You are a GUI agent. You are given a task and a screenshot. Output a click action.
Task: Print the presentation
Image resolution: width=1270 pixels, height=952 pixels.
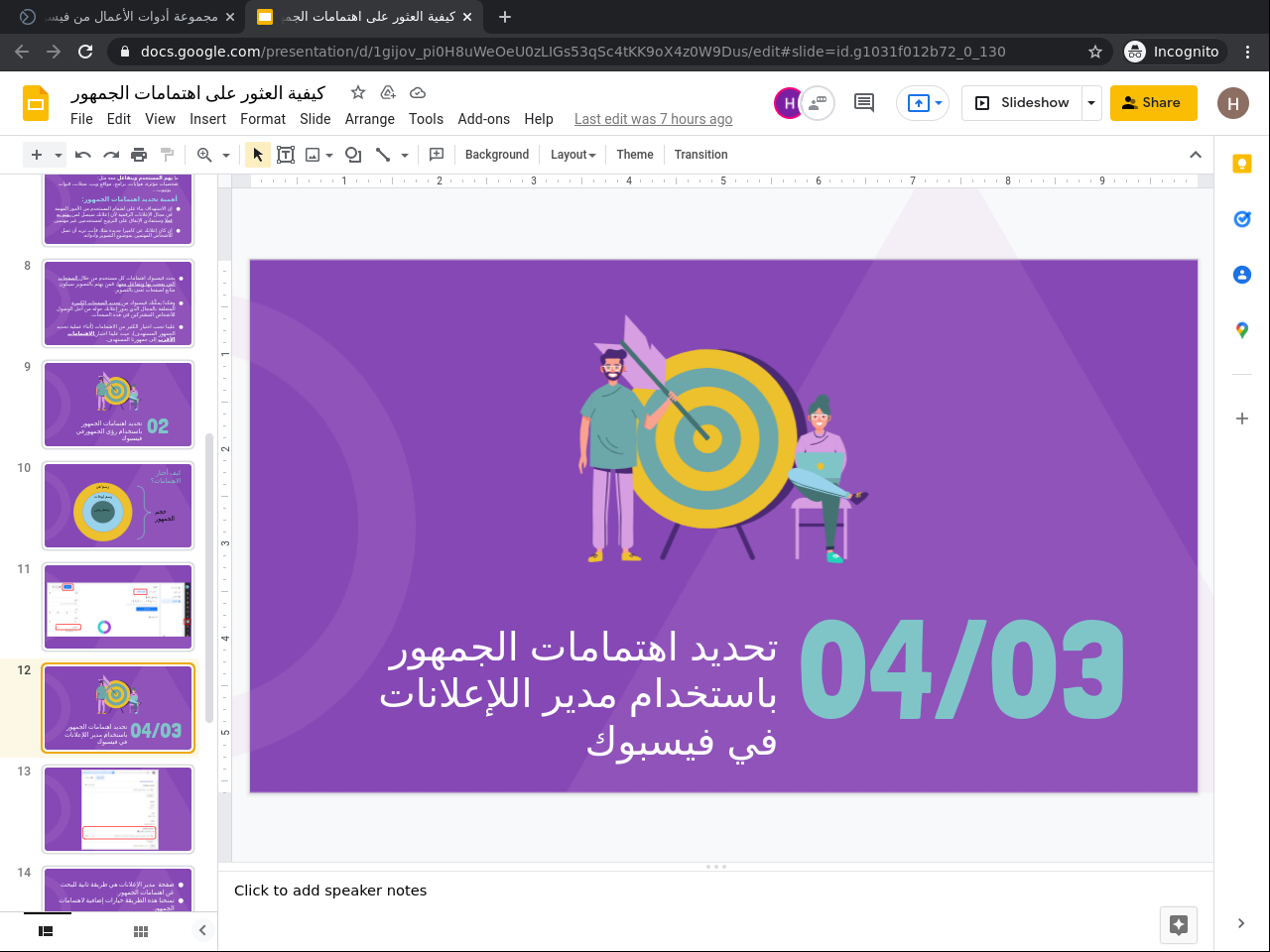[x=139, y=155]
